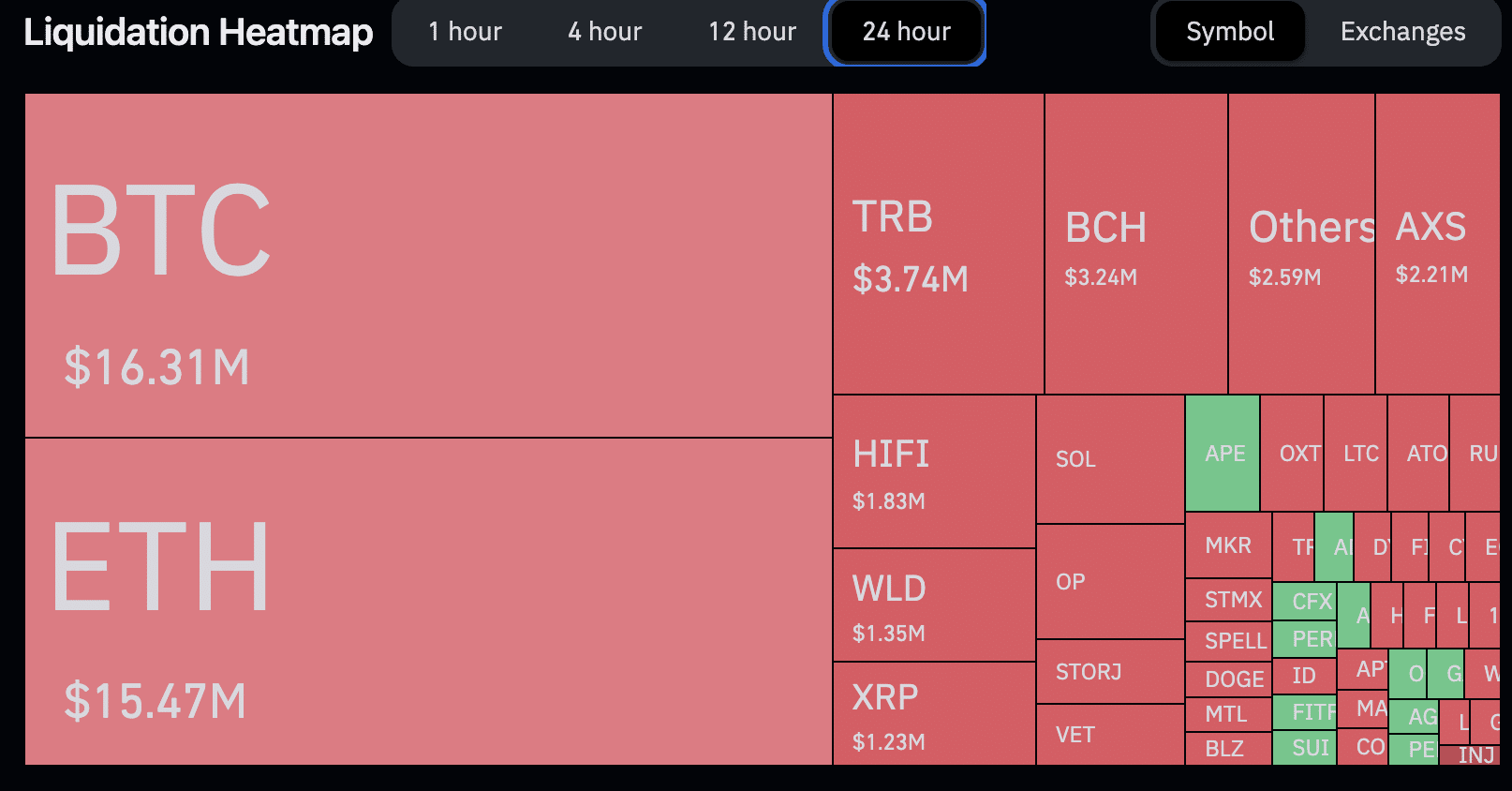Open the ETH $15.47M heatmap tile
Screen dimensions: 1512x791
[x=428, y=602]
